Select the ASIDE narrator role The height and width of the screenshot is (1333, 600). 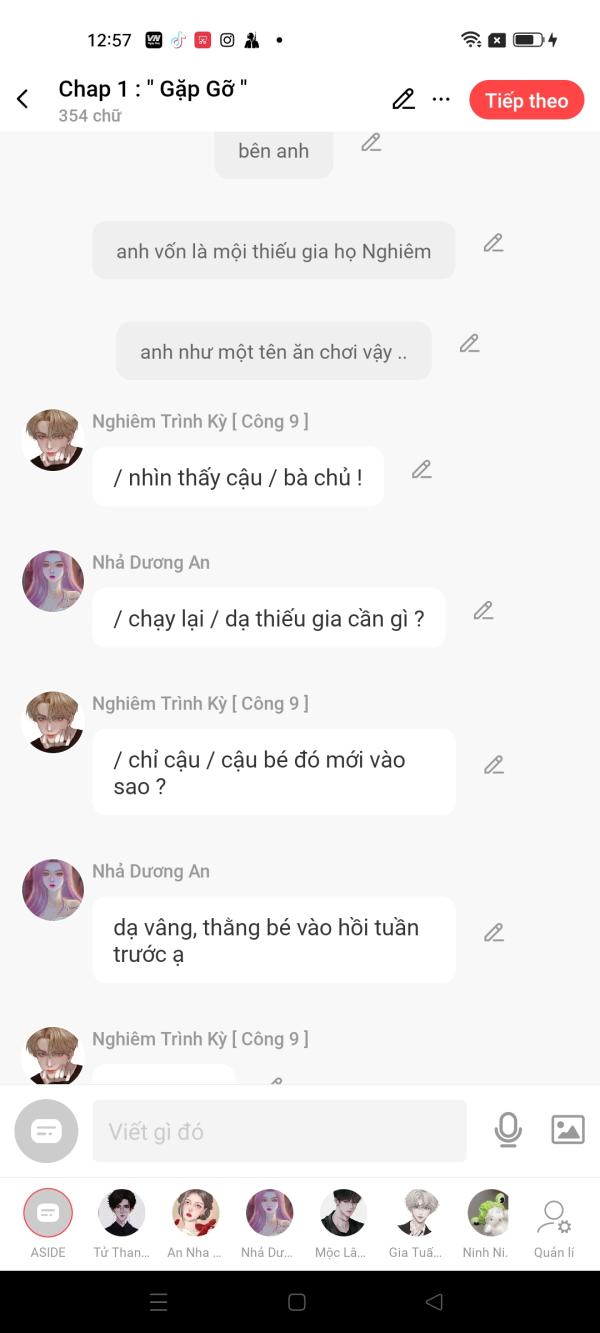coord(48,1224)
